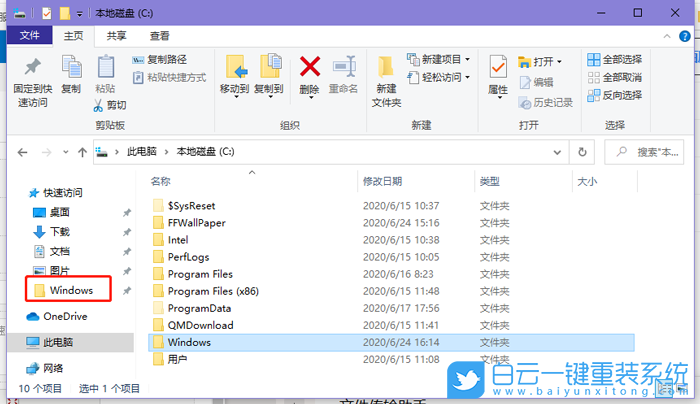This screenshot has height=404, width=700.
Task: Go forward with right arrow
Action: point(46,153)
